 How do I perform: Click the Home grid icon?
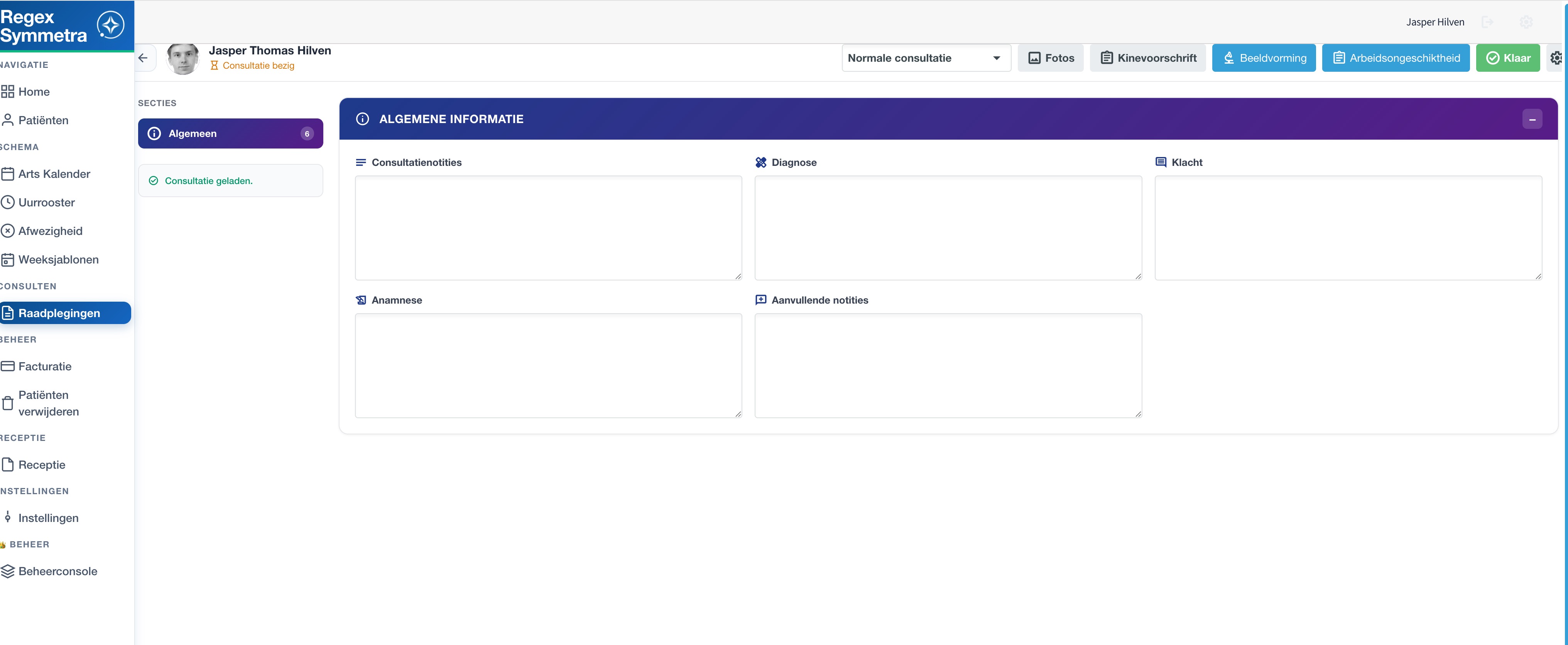point(7,92)
